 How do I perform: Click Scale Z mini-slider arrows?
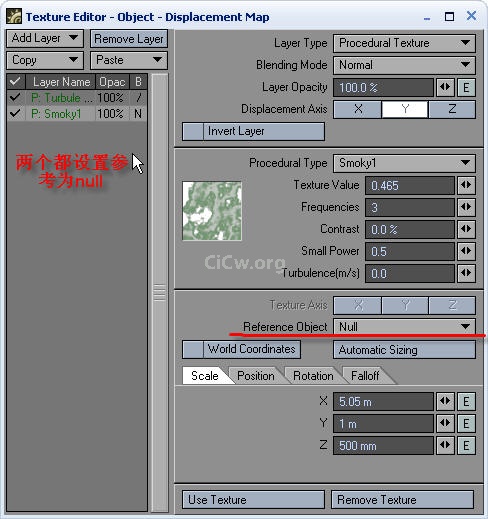click(445, 445)
